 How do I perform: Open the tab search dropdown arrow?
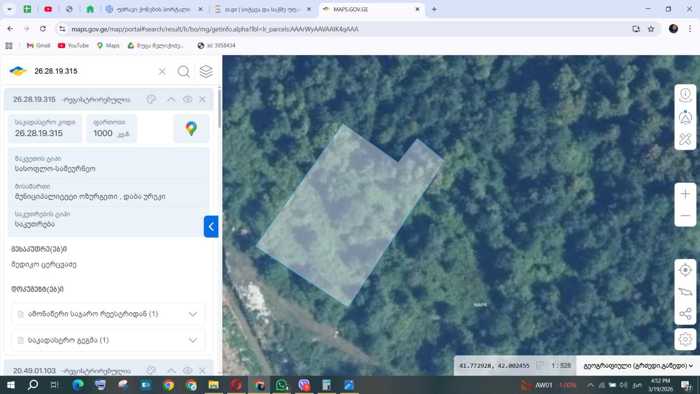click(x=9, y=9)
